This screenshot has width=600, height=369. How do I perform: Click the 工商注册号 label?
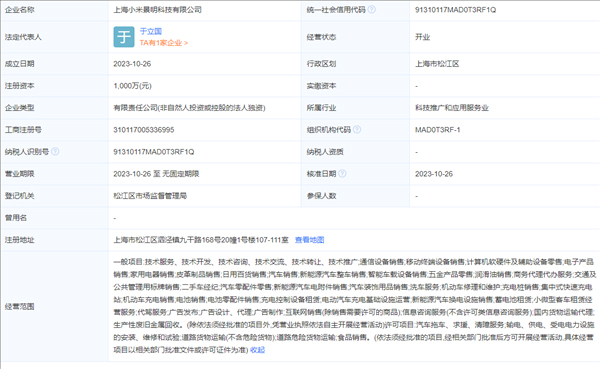[x=23, y=130]
